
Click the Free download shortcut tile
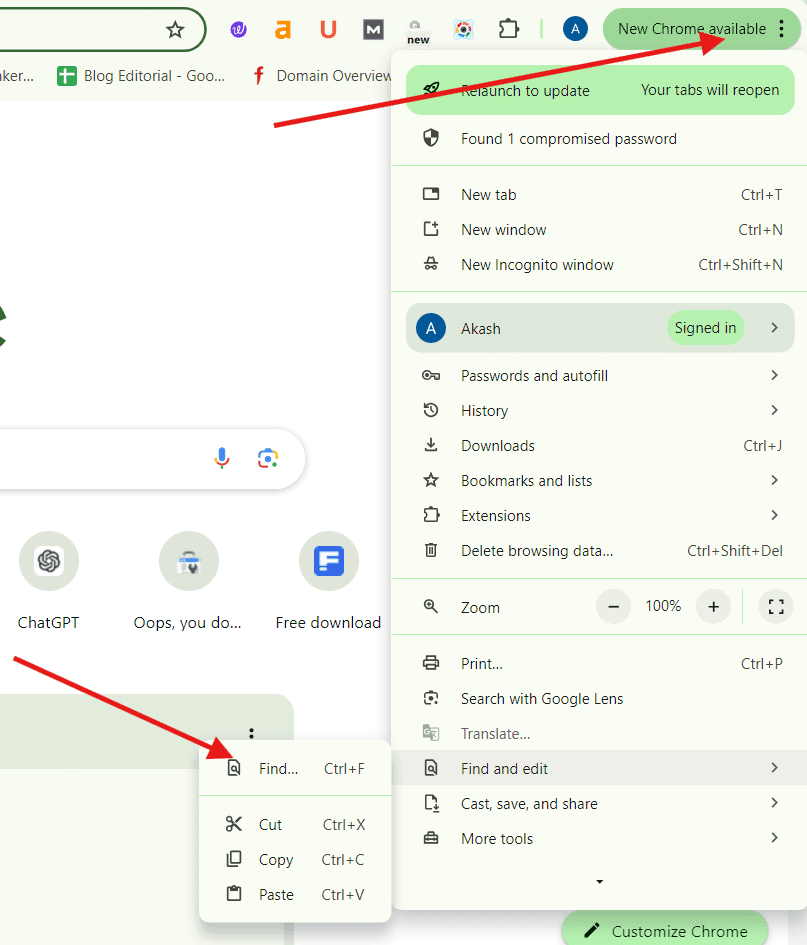click(x=328, y=562)
